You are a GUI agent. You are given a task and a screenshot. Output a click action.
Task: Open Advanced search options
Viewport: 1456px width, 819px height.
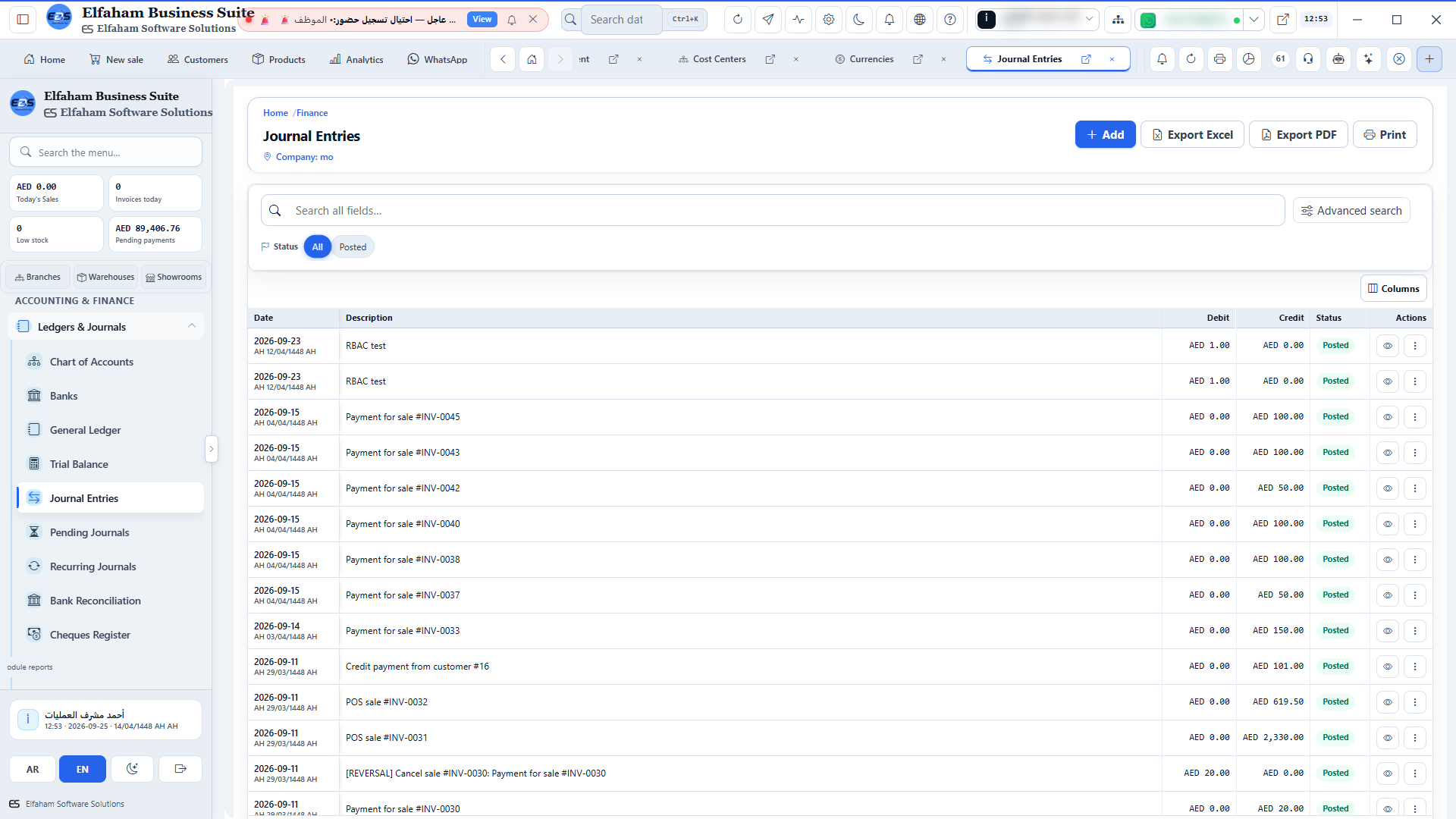[x=1351, y=210]
